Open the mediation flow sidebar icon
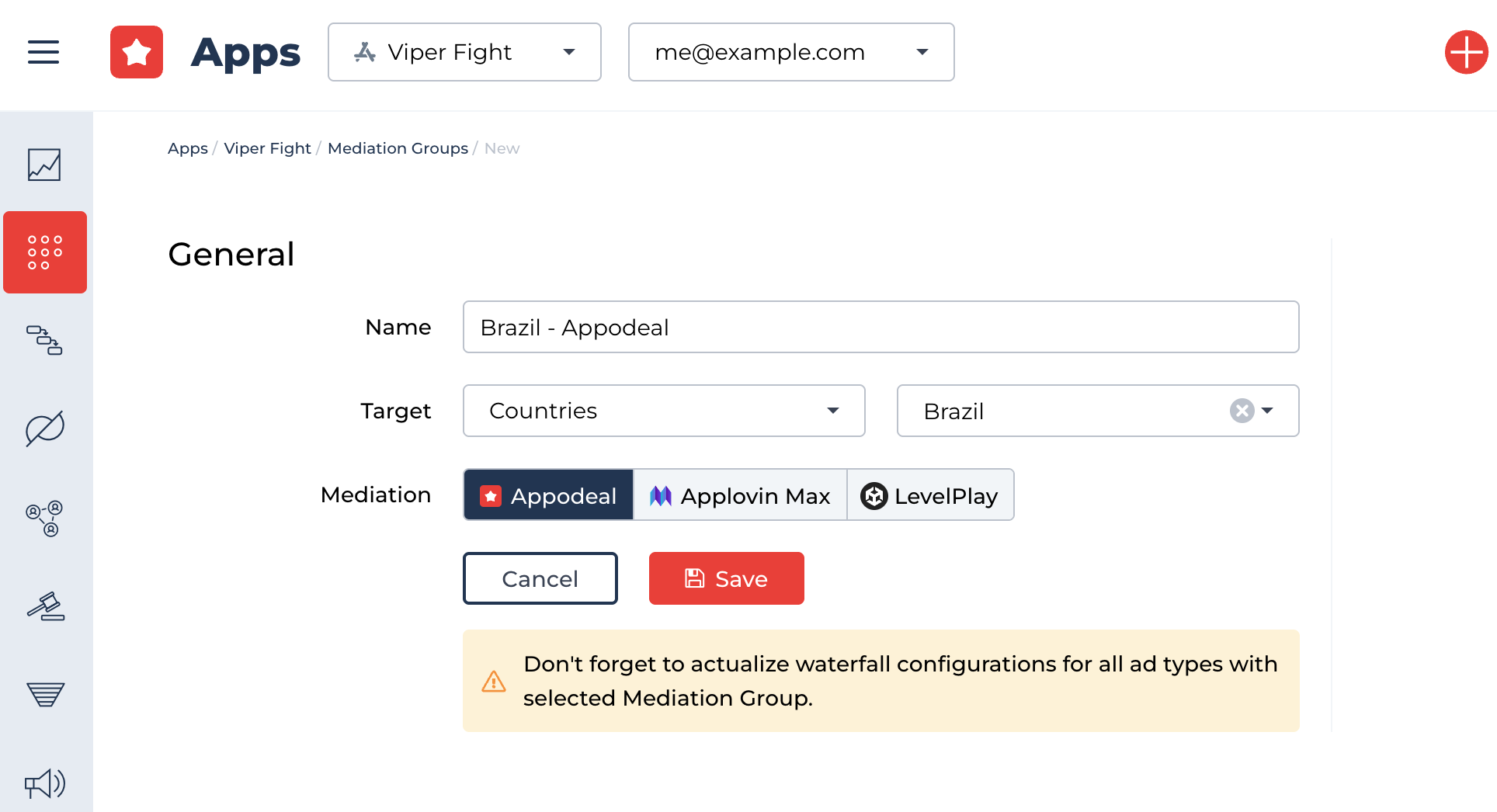 pos(44,340)
